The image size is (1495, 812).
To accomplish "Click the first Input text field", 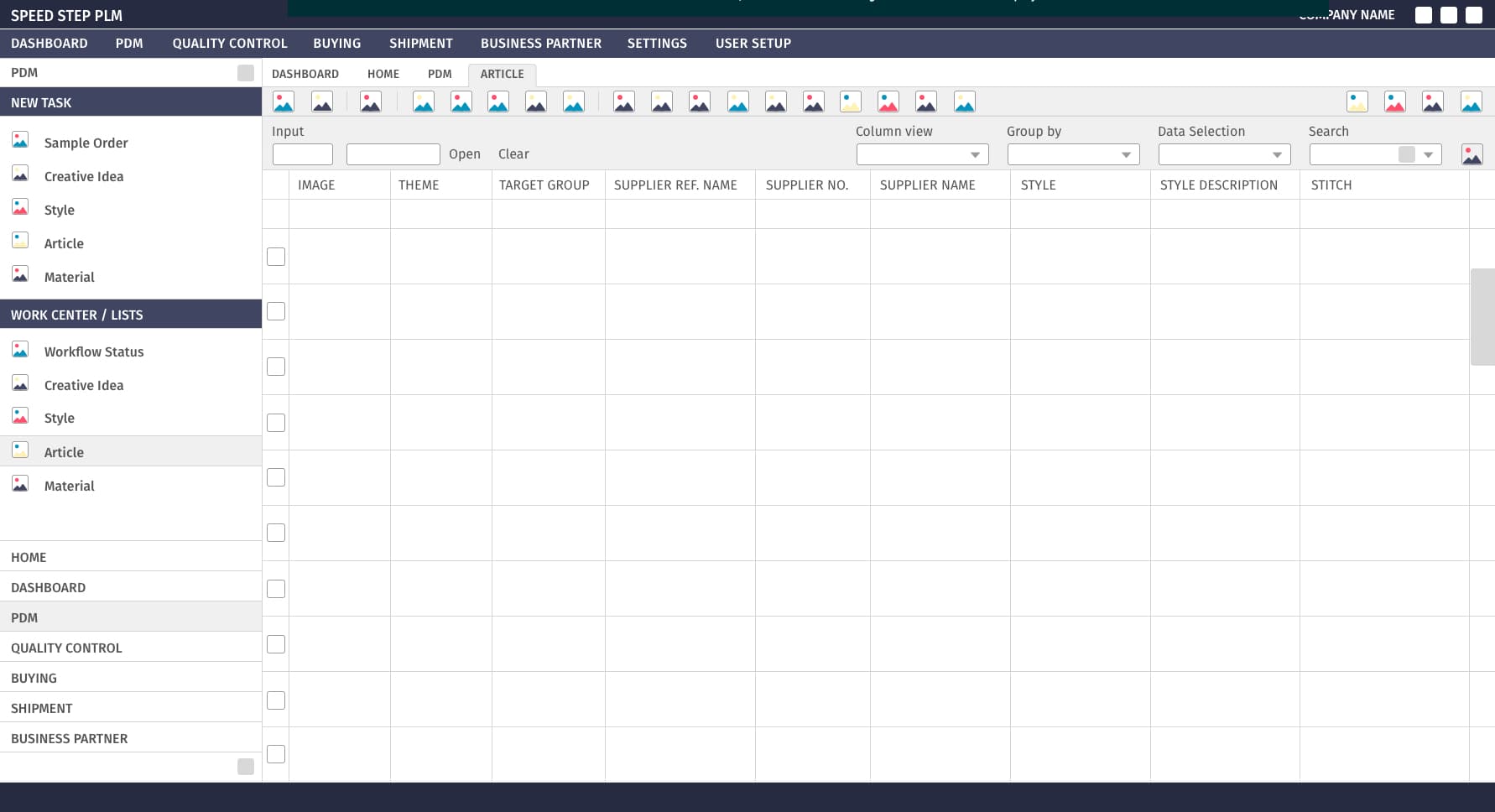I will pyautogui.click(x=303, y=154).
